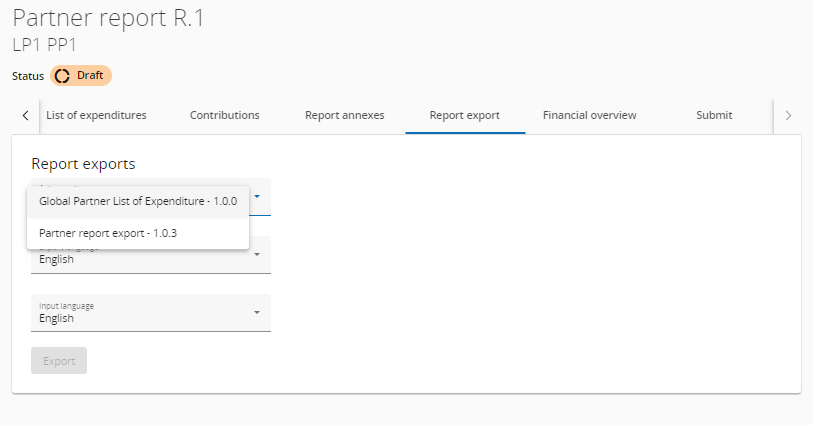Viewport: 813px width, 425px height.
Task: Switch to the Submit tab
Action: coord(714,115)
